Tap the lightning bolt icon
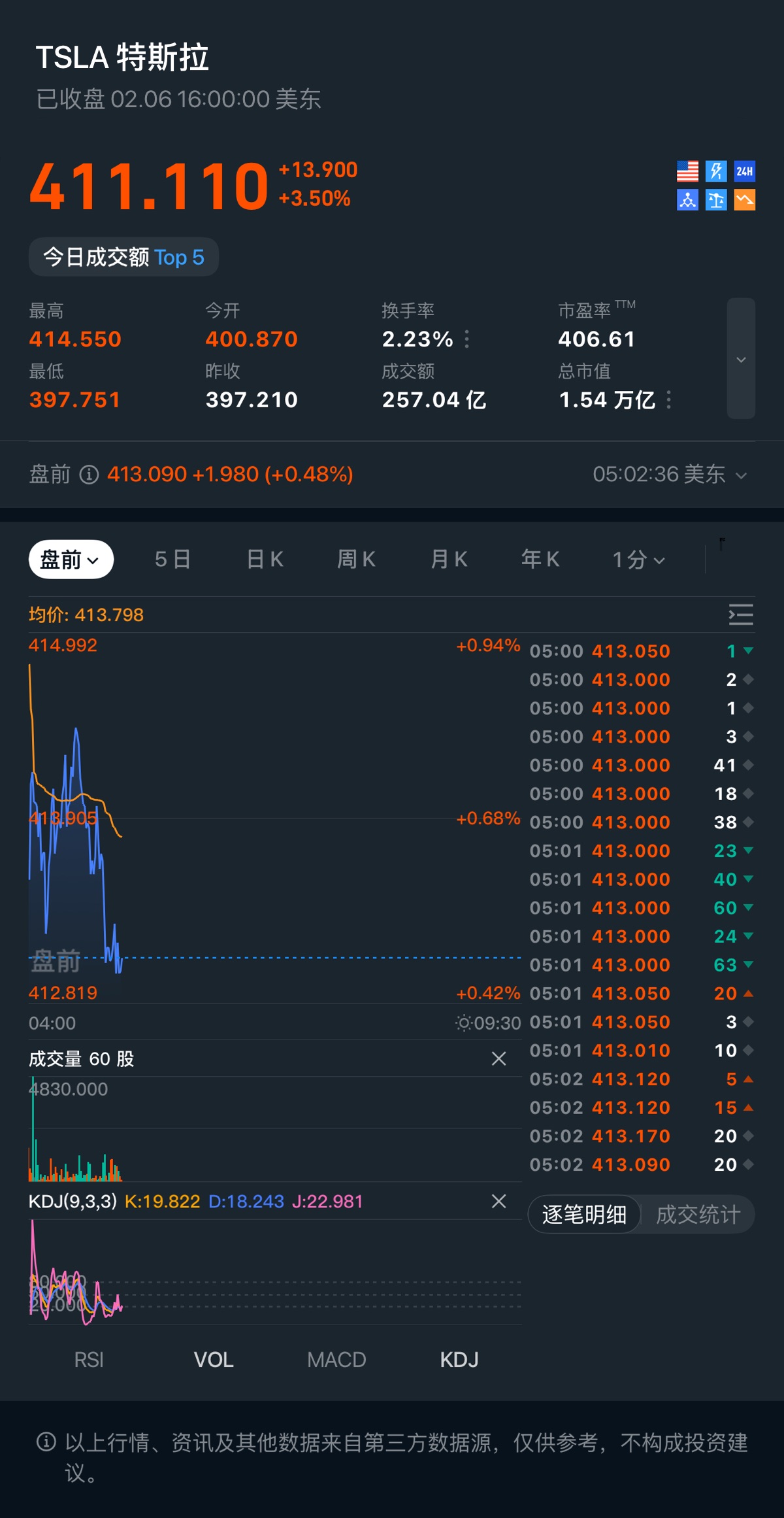The width and height of the screenshot is (784, 1518). [x=716, y=171]
